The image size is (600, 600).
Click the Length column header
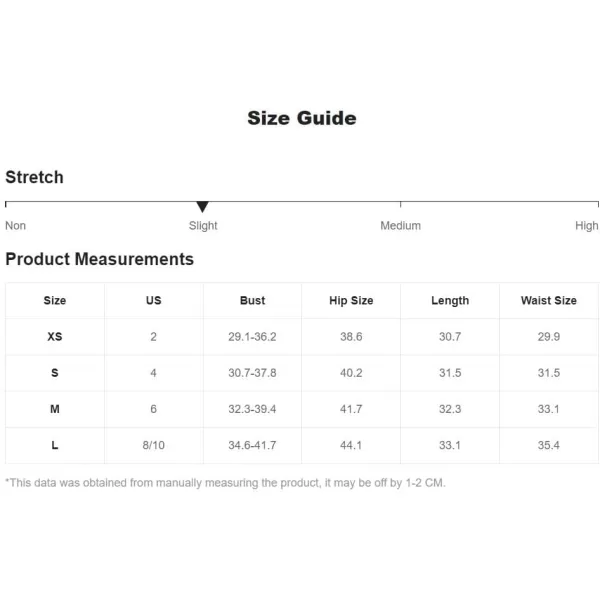coord(450,300)
